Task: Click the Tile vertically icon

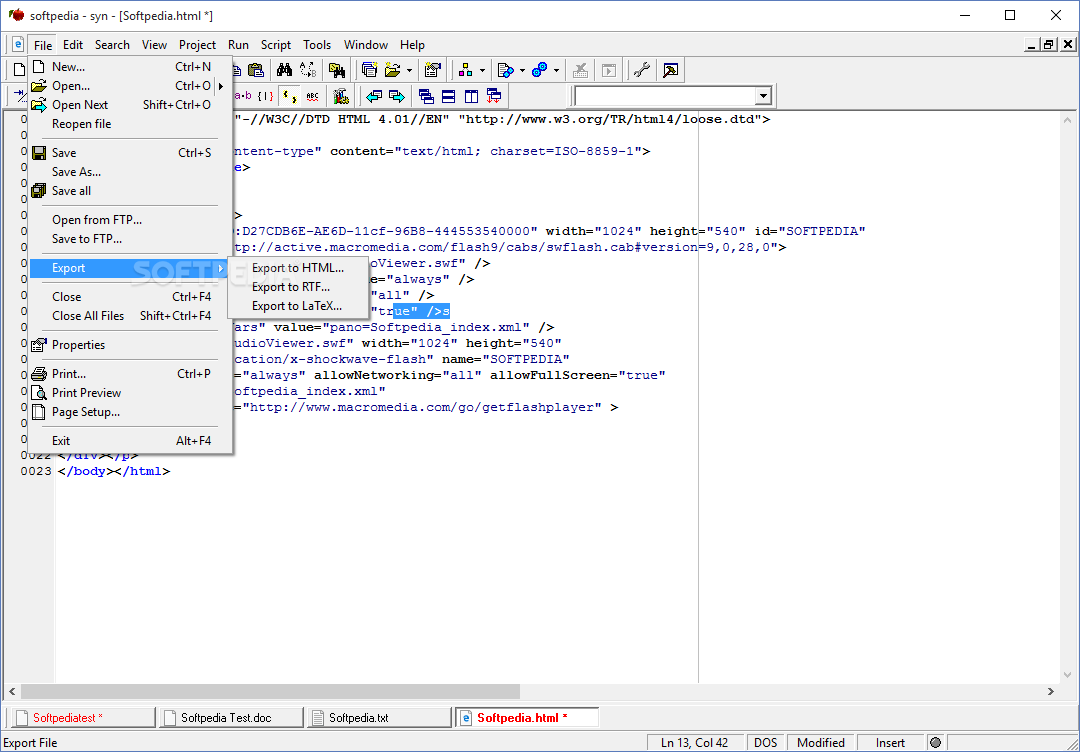Action: pyautogui.click(x=471, y=96)
